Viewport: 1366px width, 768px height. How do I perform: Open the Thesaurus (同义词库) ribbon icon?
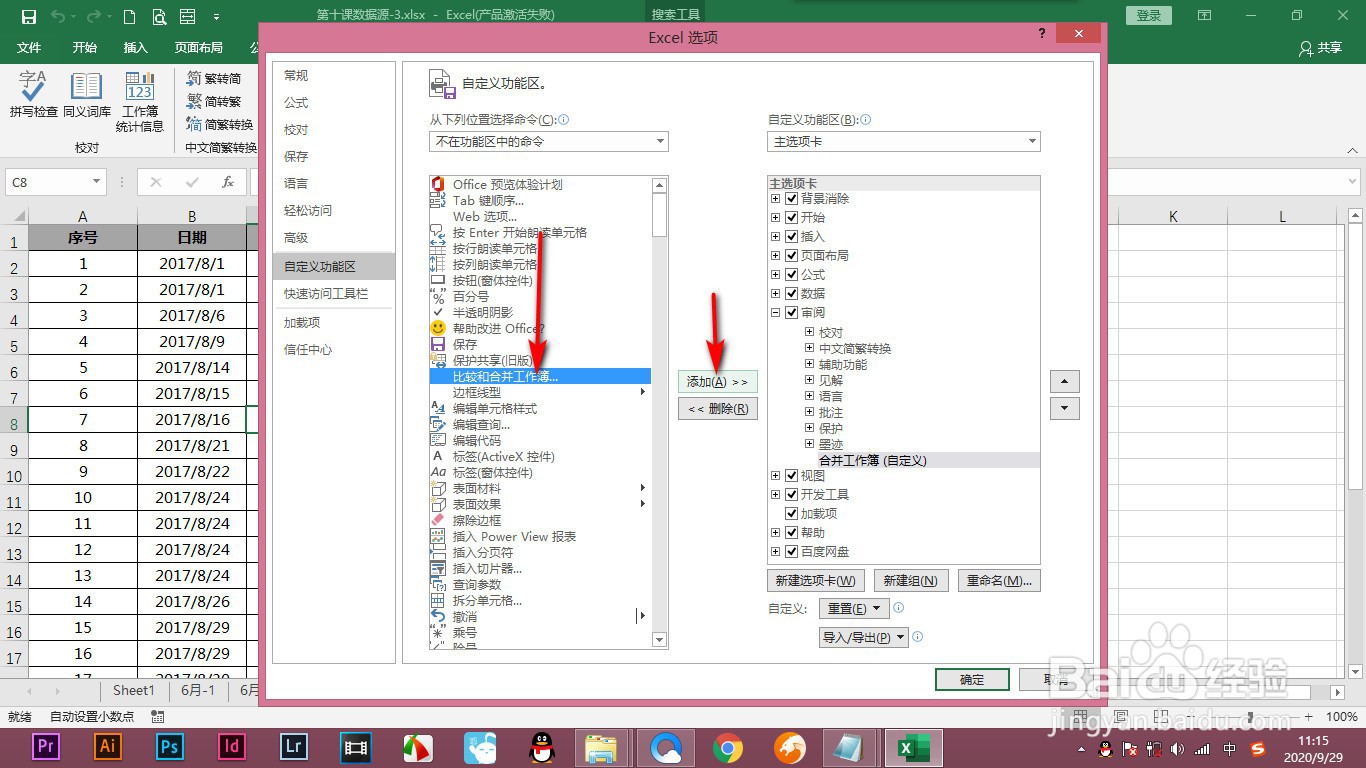coord(87,94)
